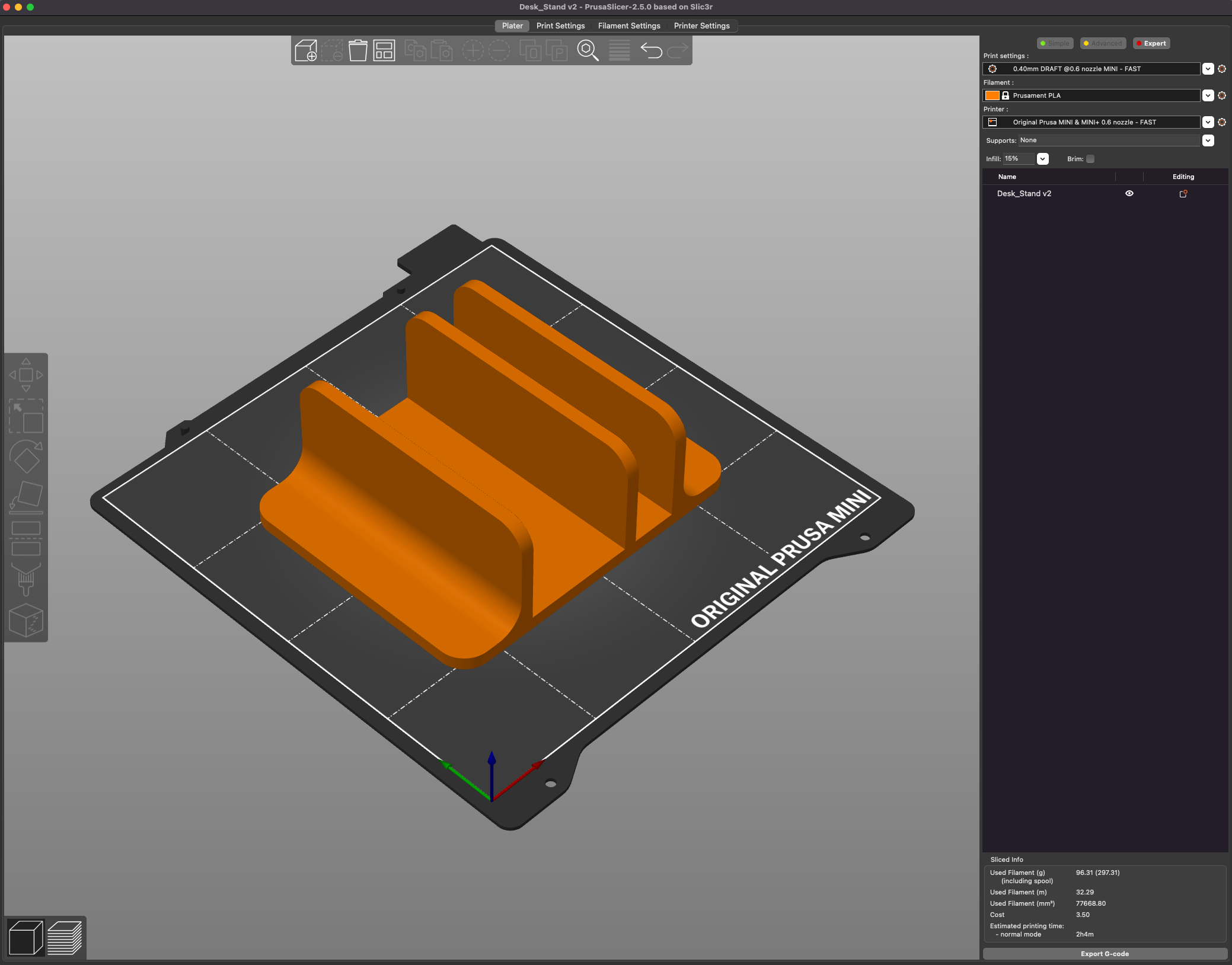
Task: Click the Delete all trash icon
Action: pyautogui.click(x=358, y=50)
